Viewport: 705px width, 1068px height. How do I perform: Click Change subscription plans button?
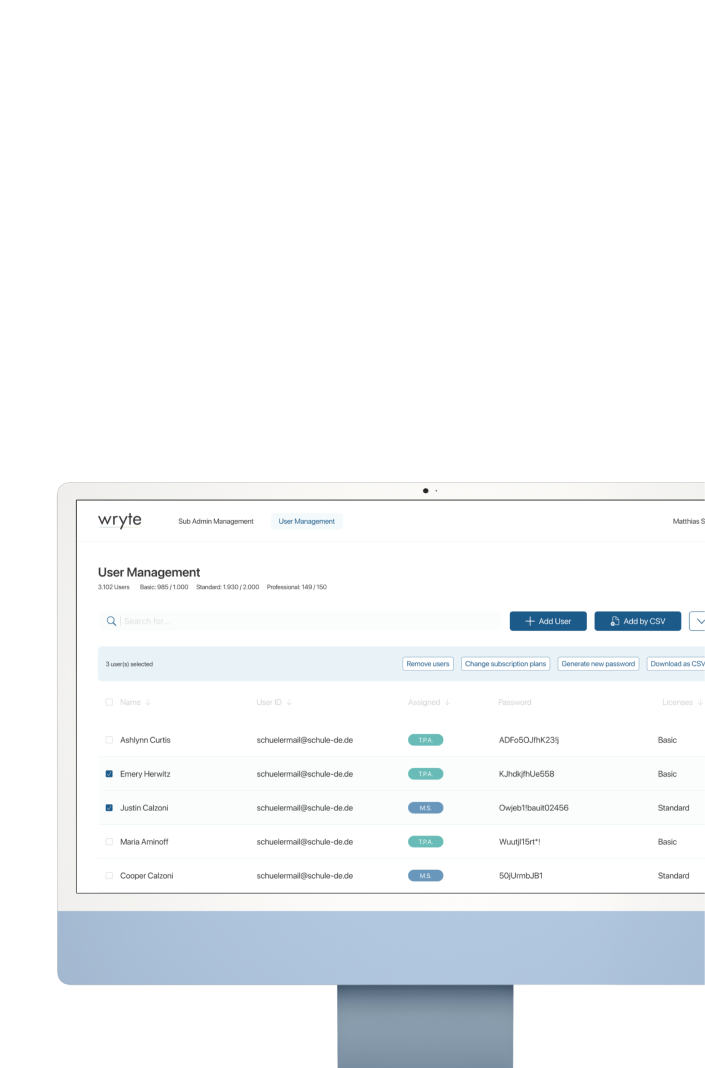point(505,663)
